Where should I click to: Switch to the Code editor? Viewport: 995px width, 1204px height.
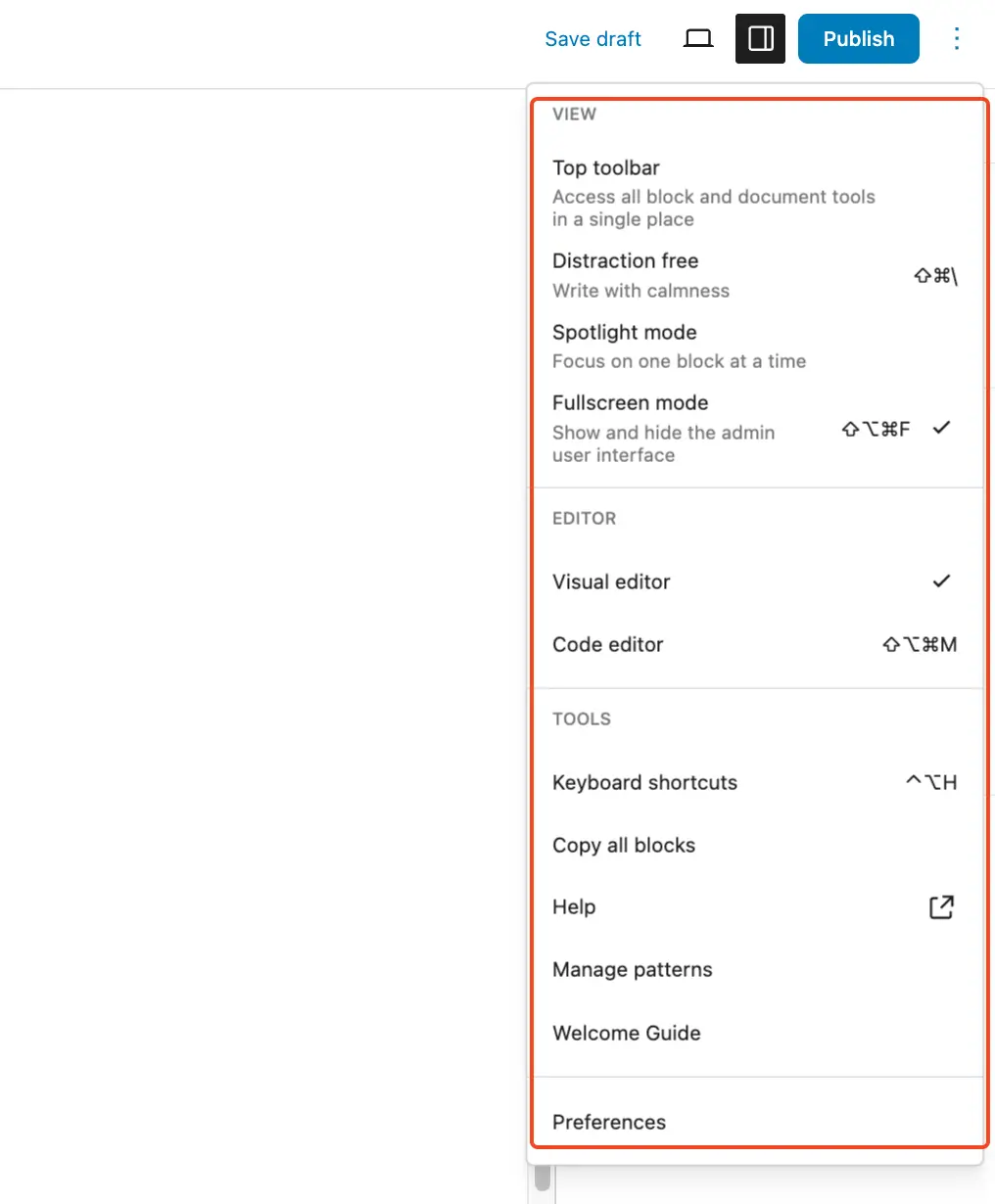click(607, 644)
